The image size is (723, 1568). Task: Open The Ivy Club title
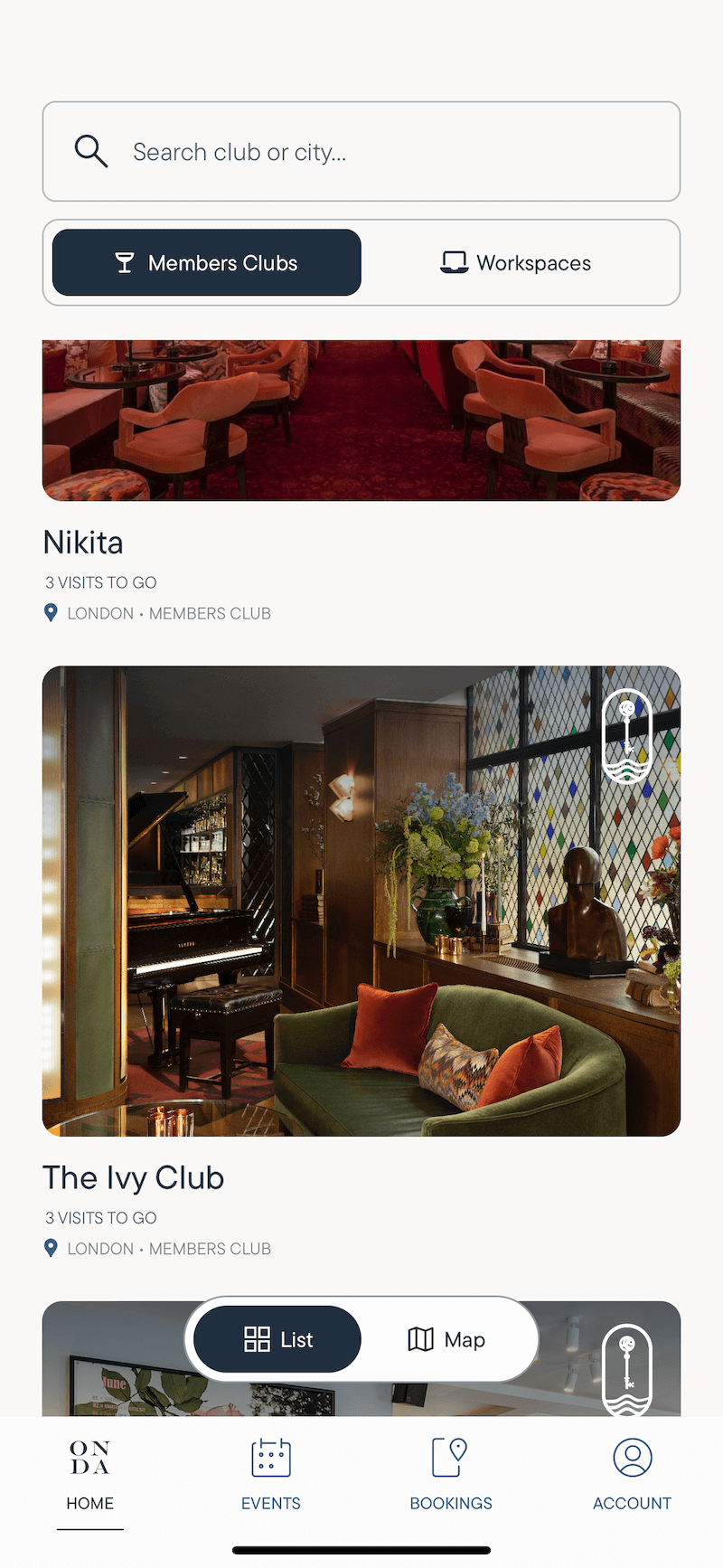pyautogui.click(x=134, y=1177)
